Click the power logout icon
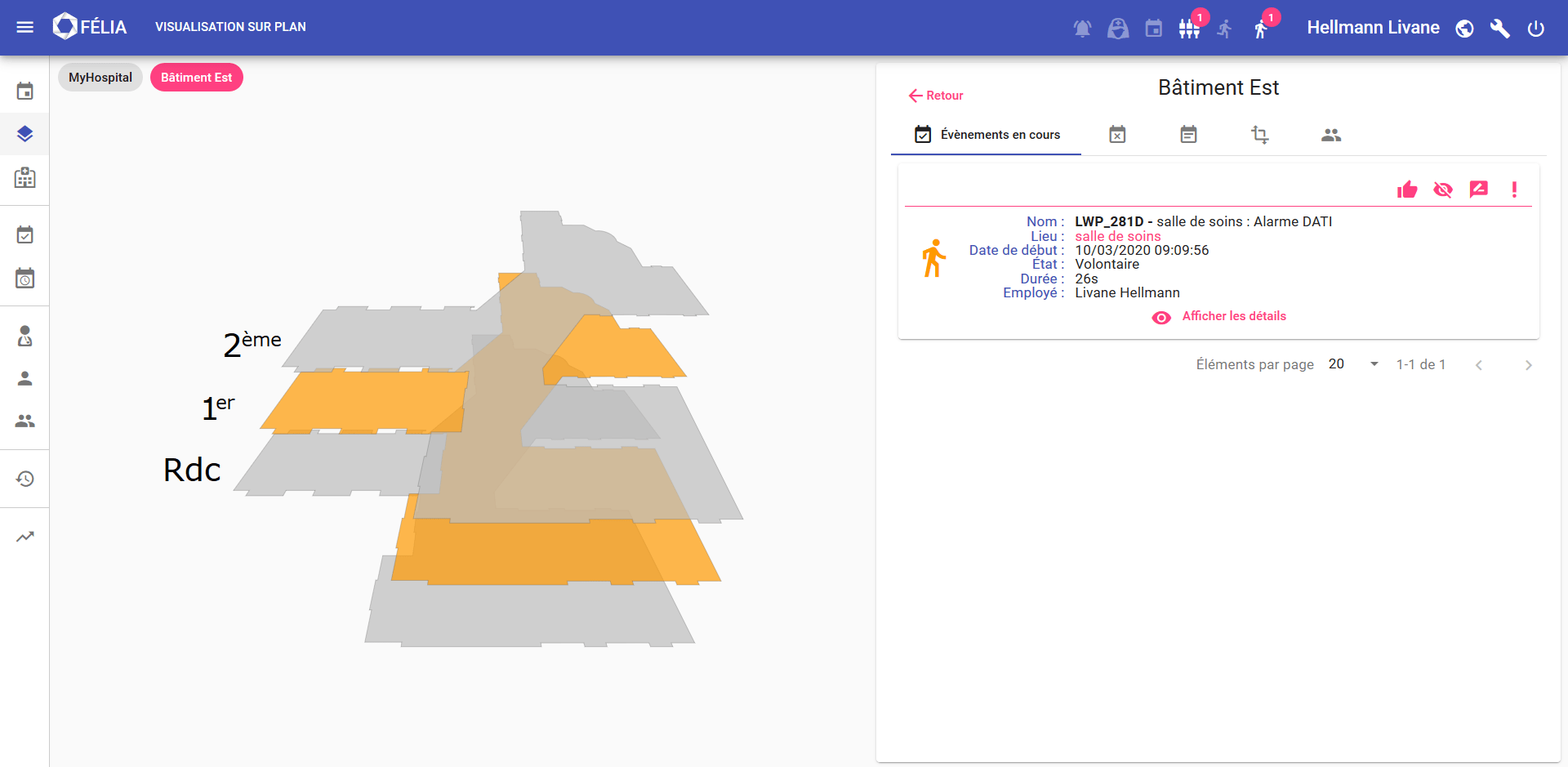Image resolution: width=1568 pixels, height=767 pixels. tap(1535, 29)
